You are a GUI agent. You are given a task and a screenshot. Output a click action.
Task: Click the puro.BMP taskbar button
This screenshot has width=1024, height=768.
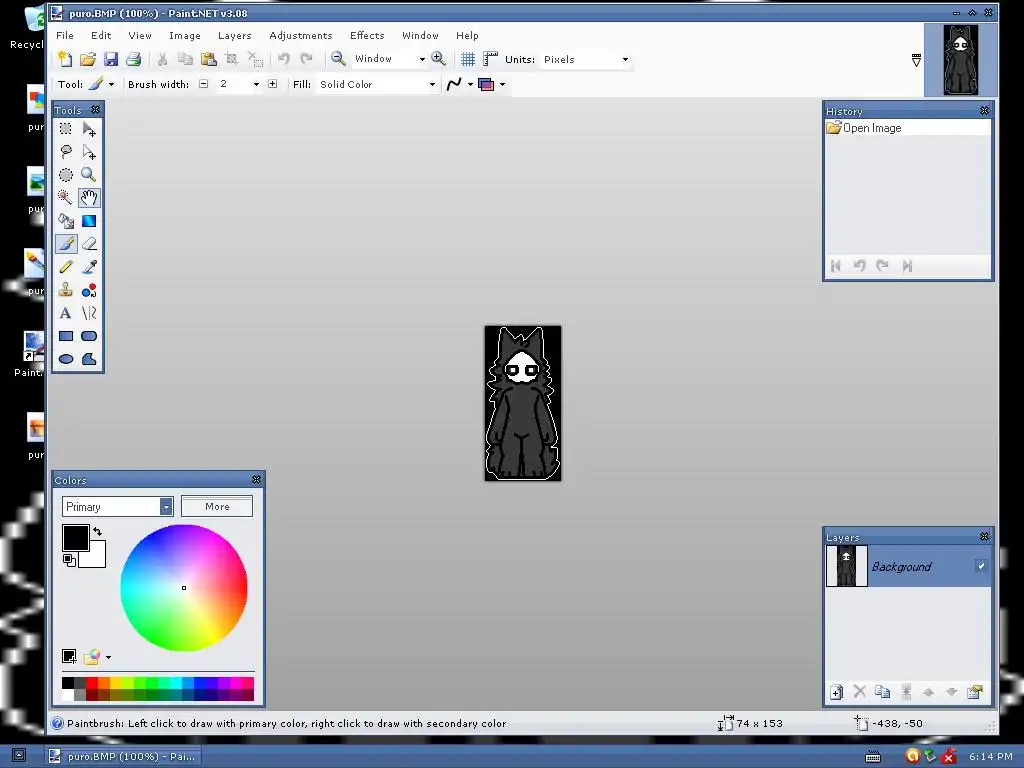(x=123, y=756)
